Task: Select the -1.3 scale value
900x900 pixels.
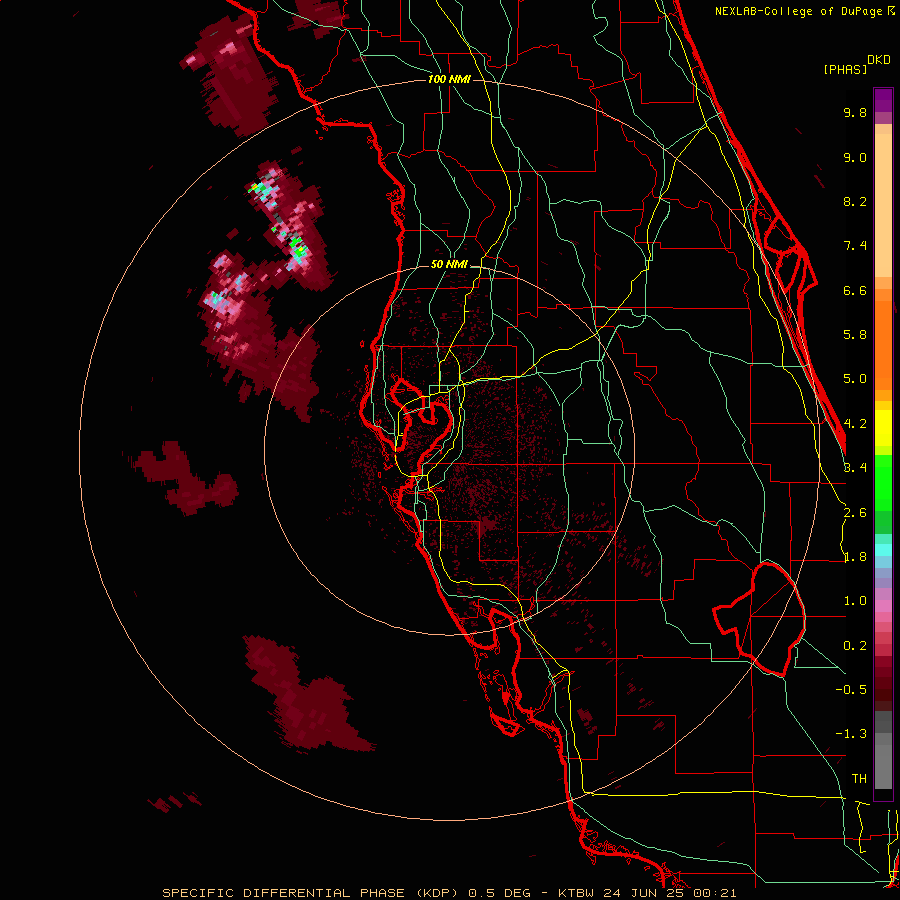Action: 851,734
